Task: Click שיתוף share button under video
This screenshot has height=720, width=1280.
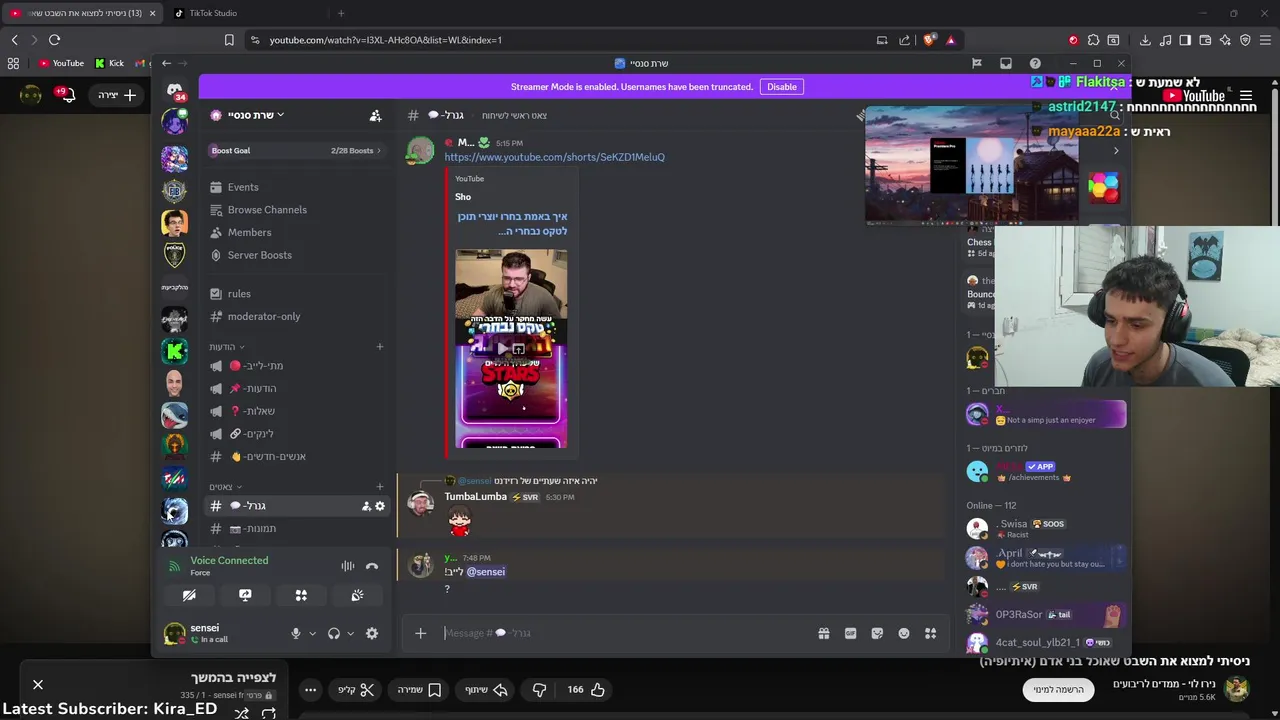Action: tap(487, 689)
